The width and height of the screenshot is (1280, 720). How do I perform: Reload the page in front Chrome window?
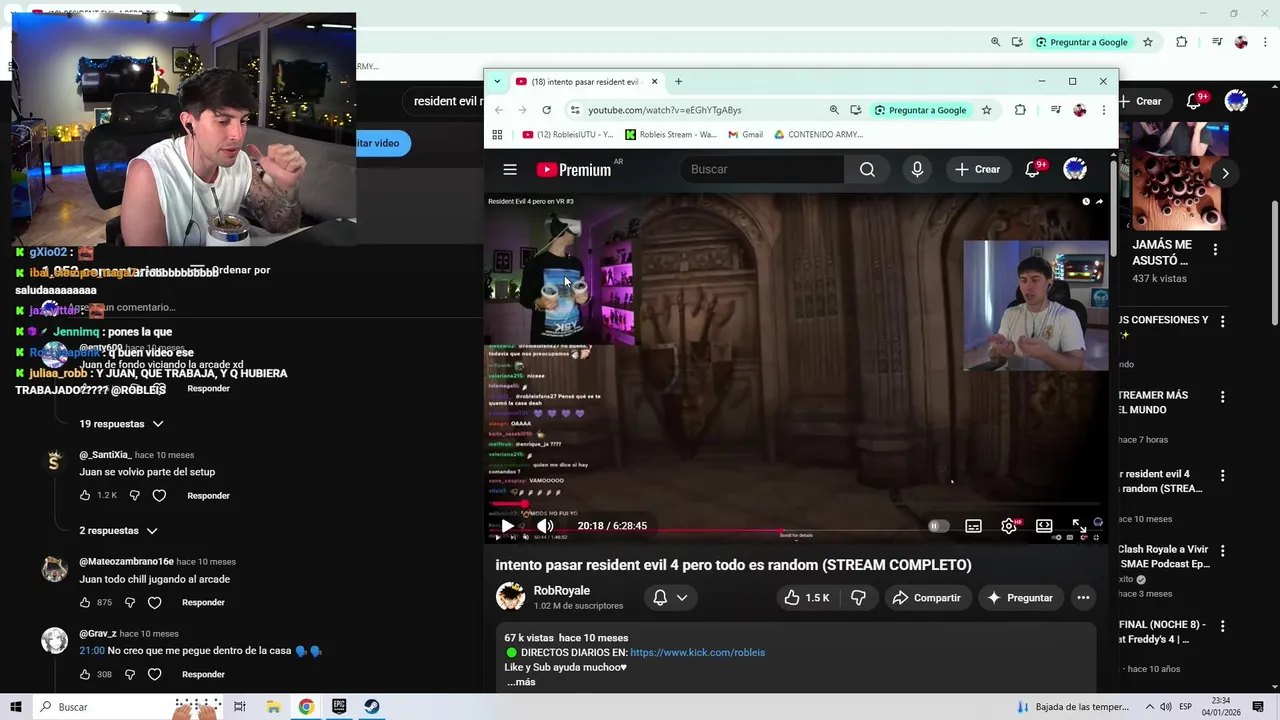pos(546,110)
